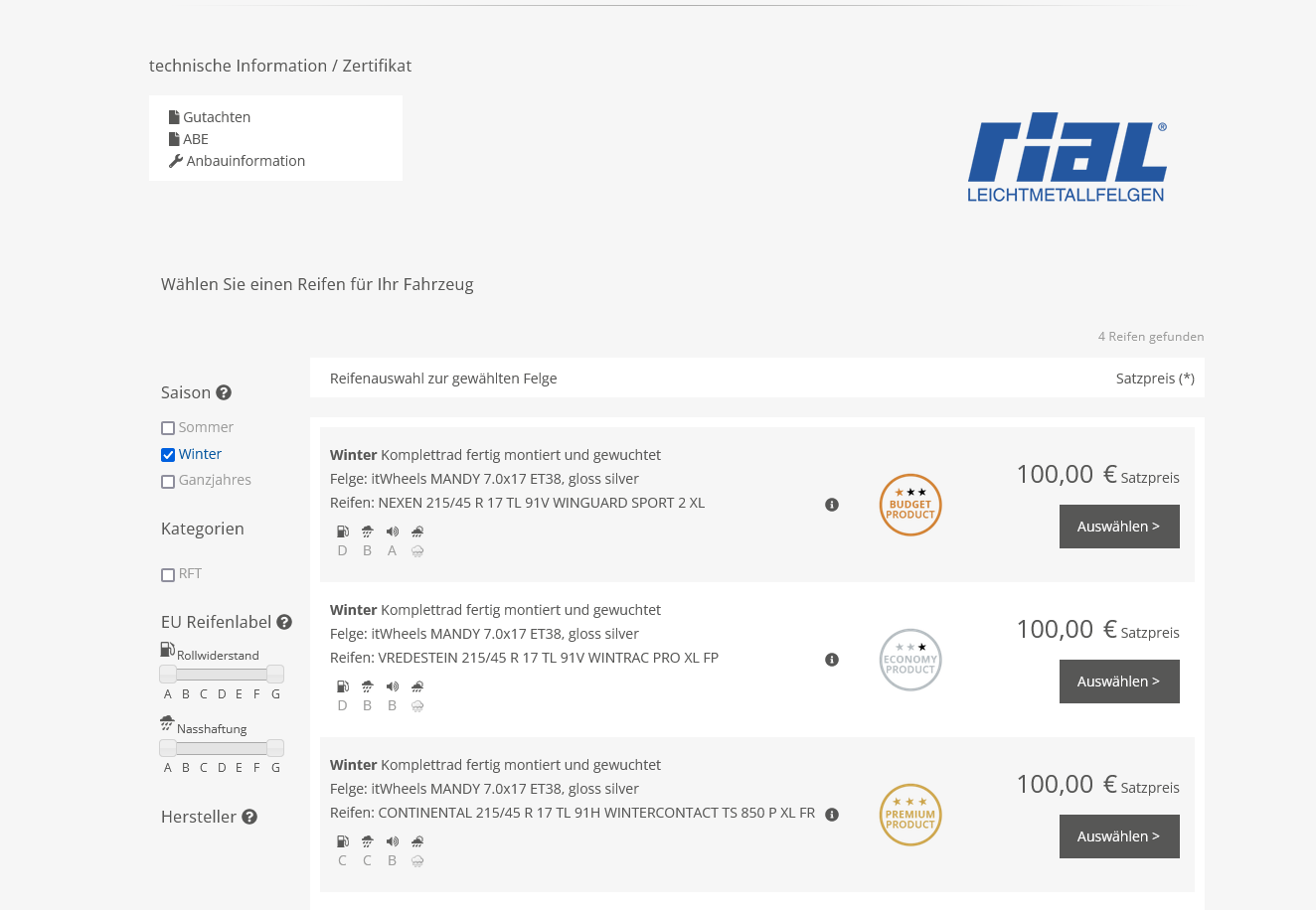Select the NEXEN Winguard Sport 2 wheel set
This screenshot has height=910, width=1316.
[x=1119, y=527]
